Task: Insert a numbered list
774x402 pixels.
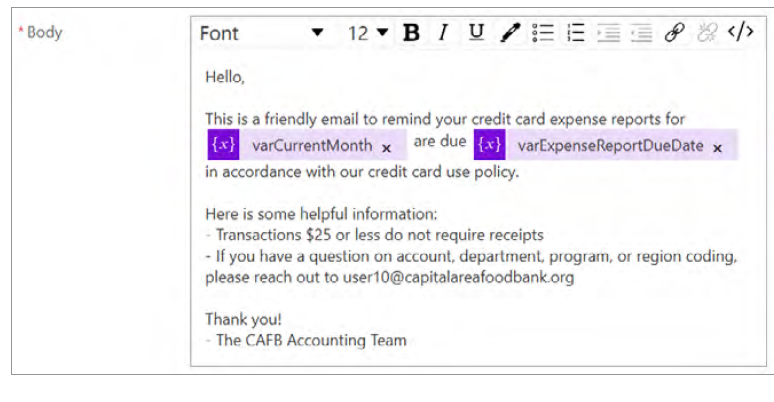Action: (x=576, y=33)
